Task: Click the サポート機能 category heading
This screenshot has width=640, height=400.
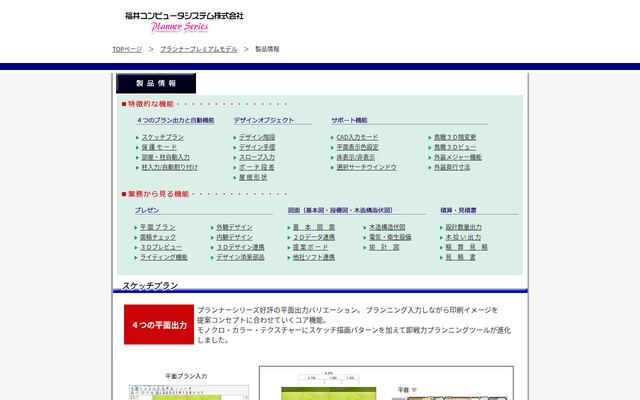Action: [349, 120]
